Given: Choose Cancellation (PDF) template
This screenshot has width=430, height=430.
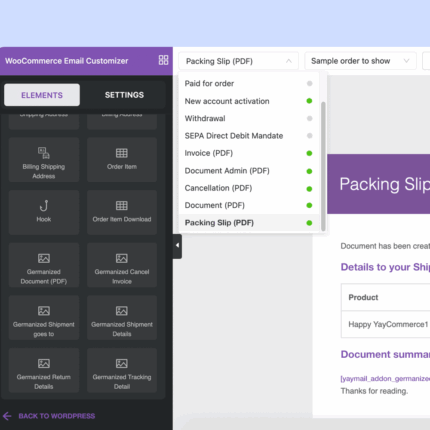Looking at the screenshot, I should (248, 188).
